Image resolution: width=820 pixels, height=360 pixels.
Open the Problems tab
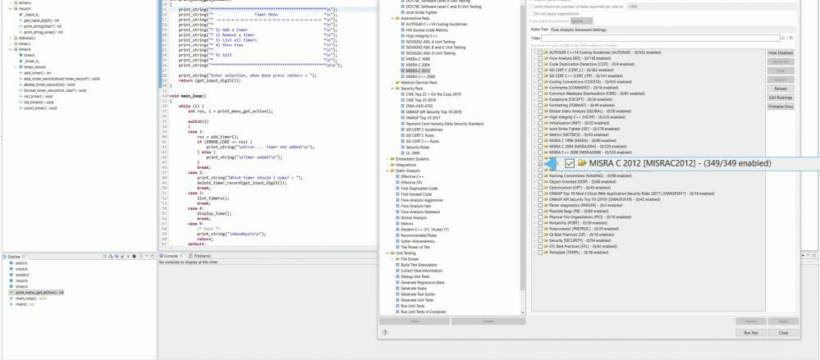(x=200, y=256)
